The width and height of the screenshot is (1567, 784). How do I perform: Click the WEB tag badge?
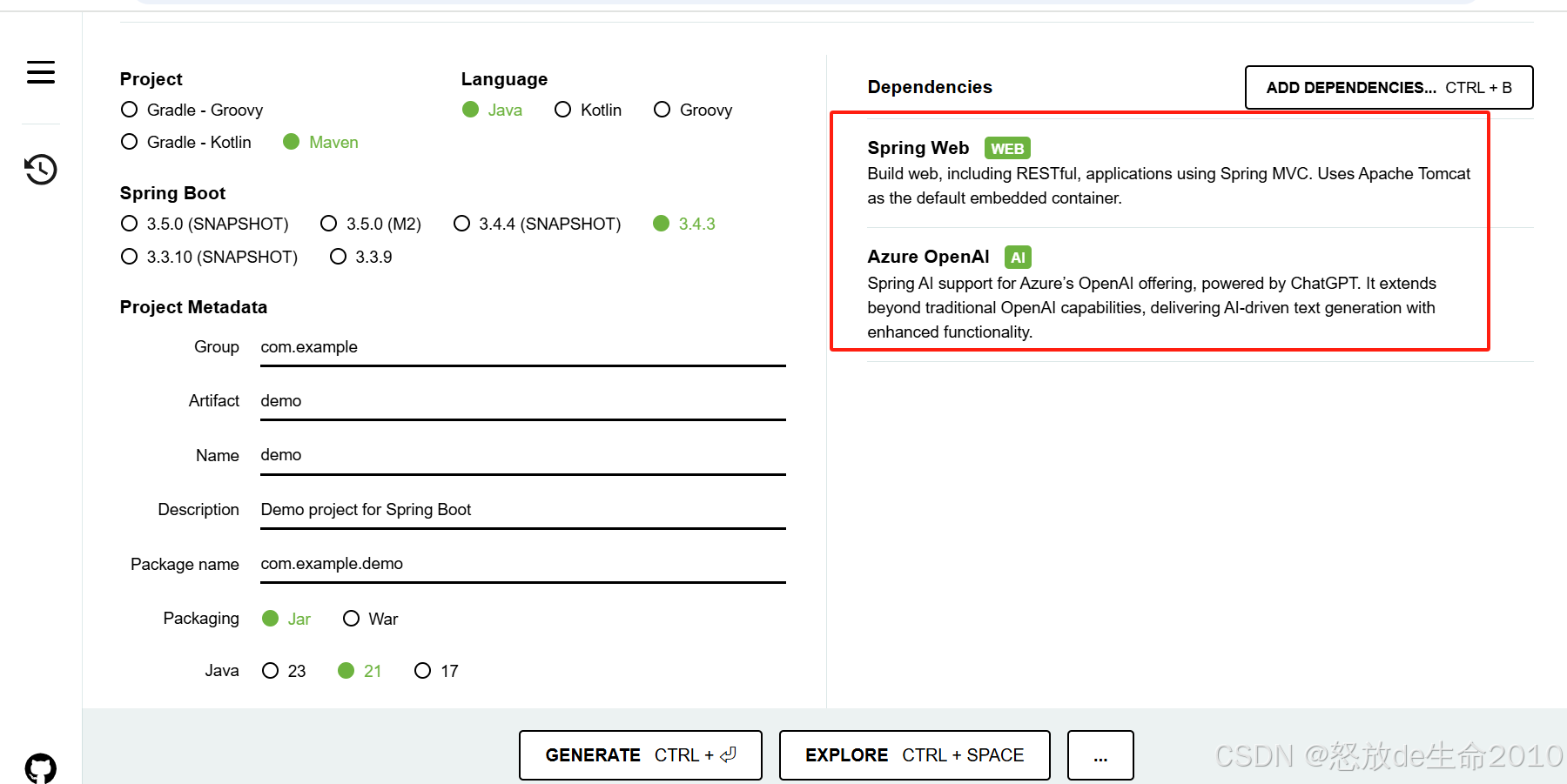tap(1007, 149)
